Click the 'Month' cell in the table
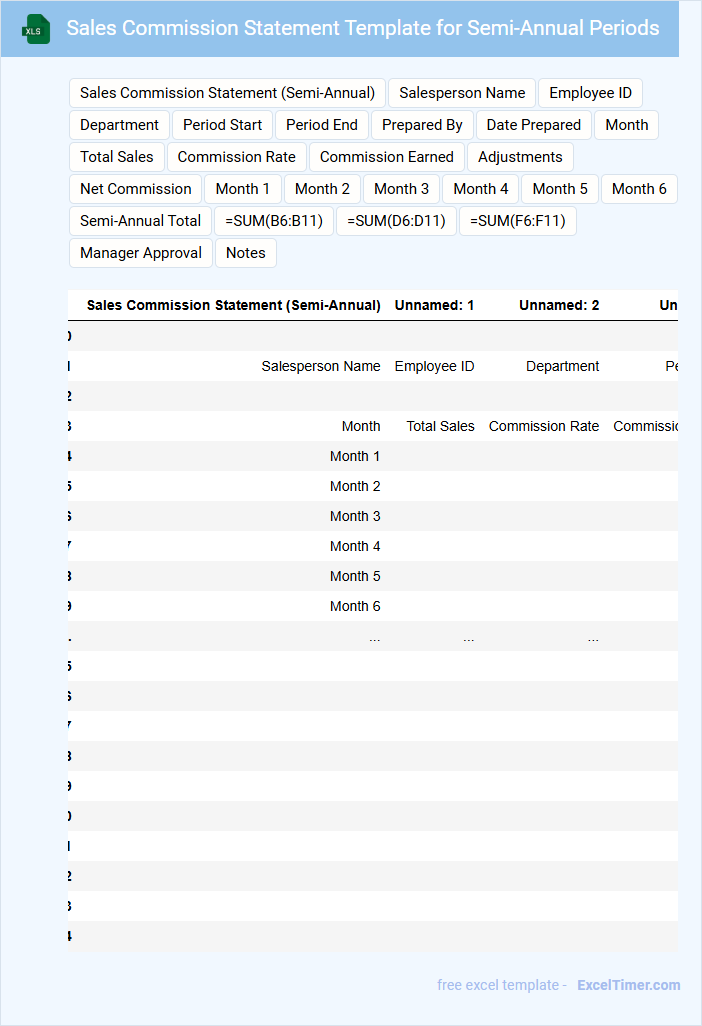The width and height of the screenshot is (702, 1026). pos(360,427)
